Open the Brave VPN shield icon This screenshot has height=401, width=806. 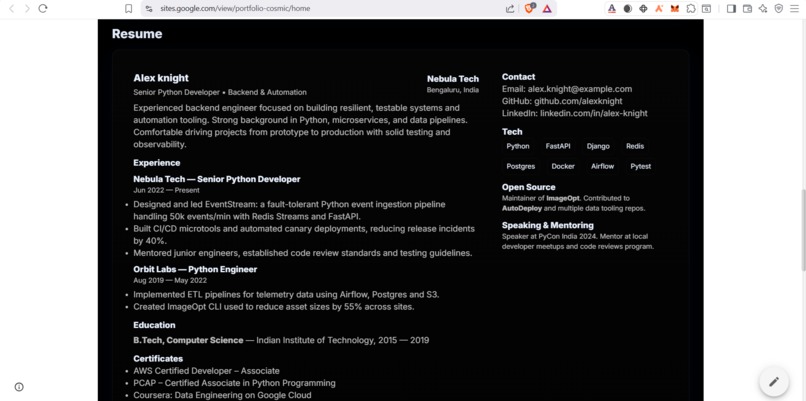[779, 9]
